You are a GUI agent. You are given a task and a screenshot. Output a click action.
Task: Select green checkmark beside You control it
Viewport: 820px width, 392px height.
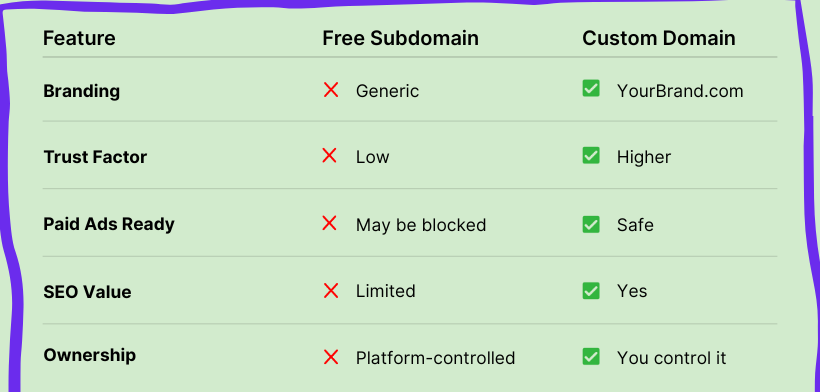tap(591, 356)
